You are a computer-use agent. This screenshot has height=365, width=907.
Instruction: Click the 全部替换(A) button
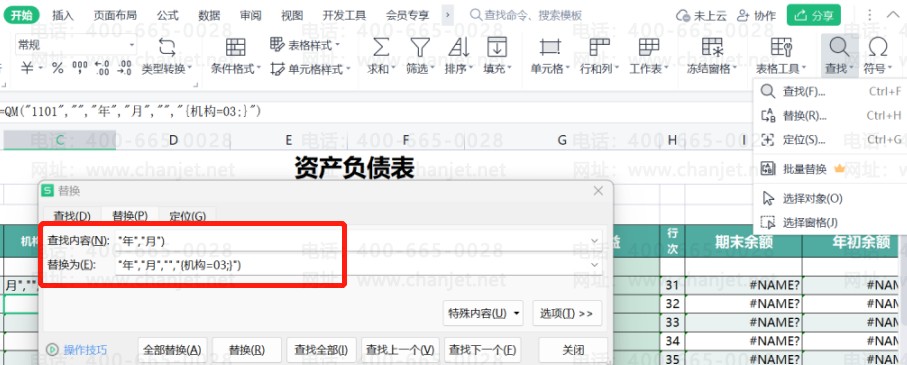172,350
